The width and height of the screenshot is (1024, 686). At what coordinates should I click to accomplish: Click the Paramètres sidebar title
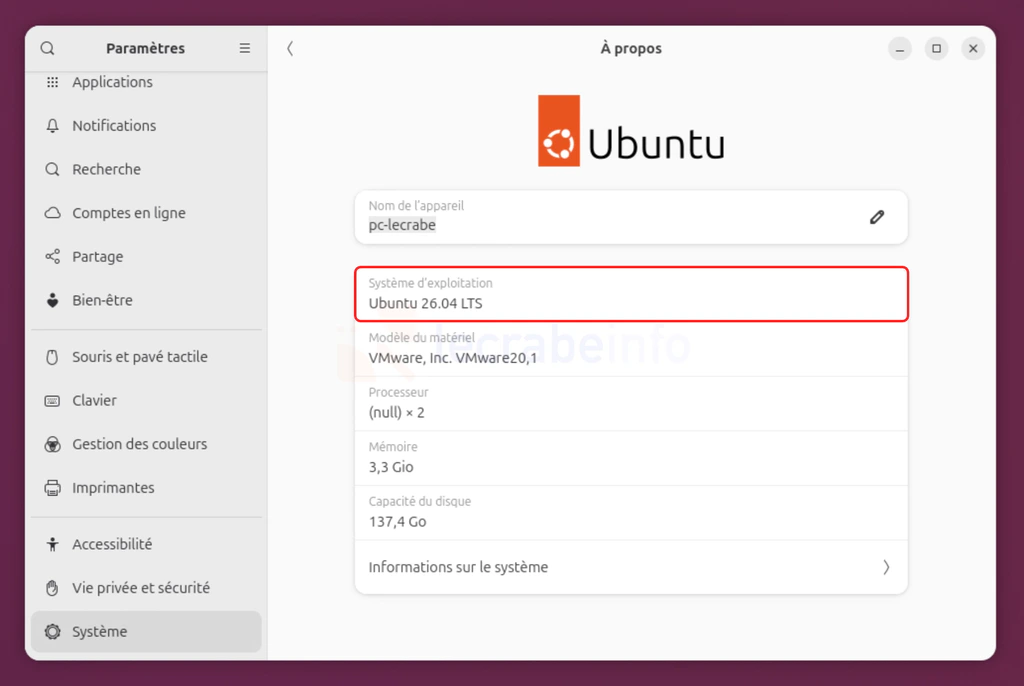(146, 48)
